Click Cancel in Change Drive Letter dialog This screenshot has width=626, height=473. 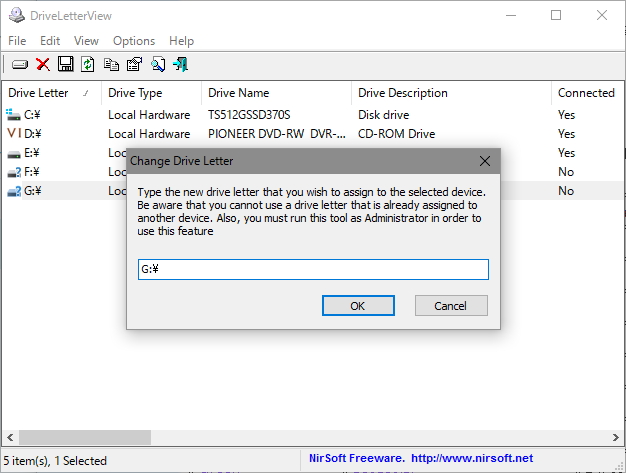coord(451,306)
